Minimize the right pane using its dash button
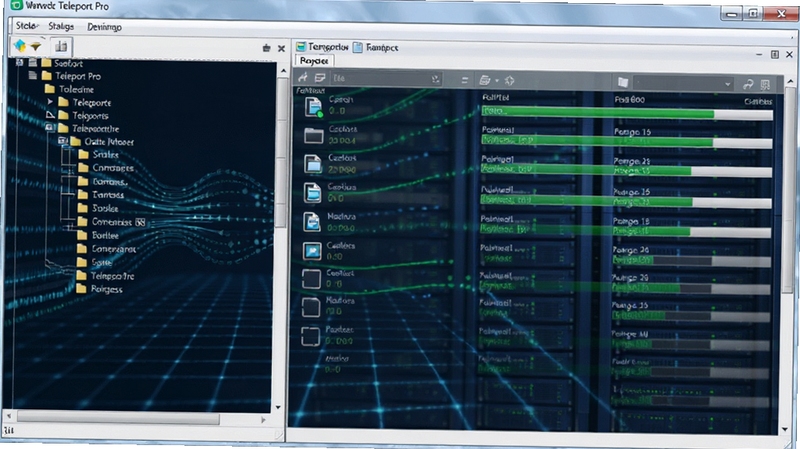Viewport: 800px width, 449px height. [759, 54]
